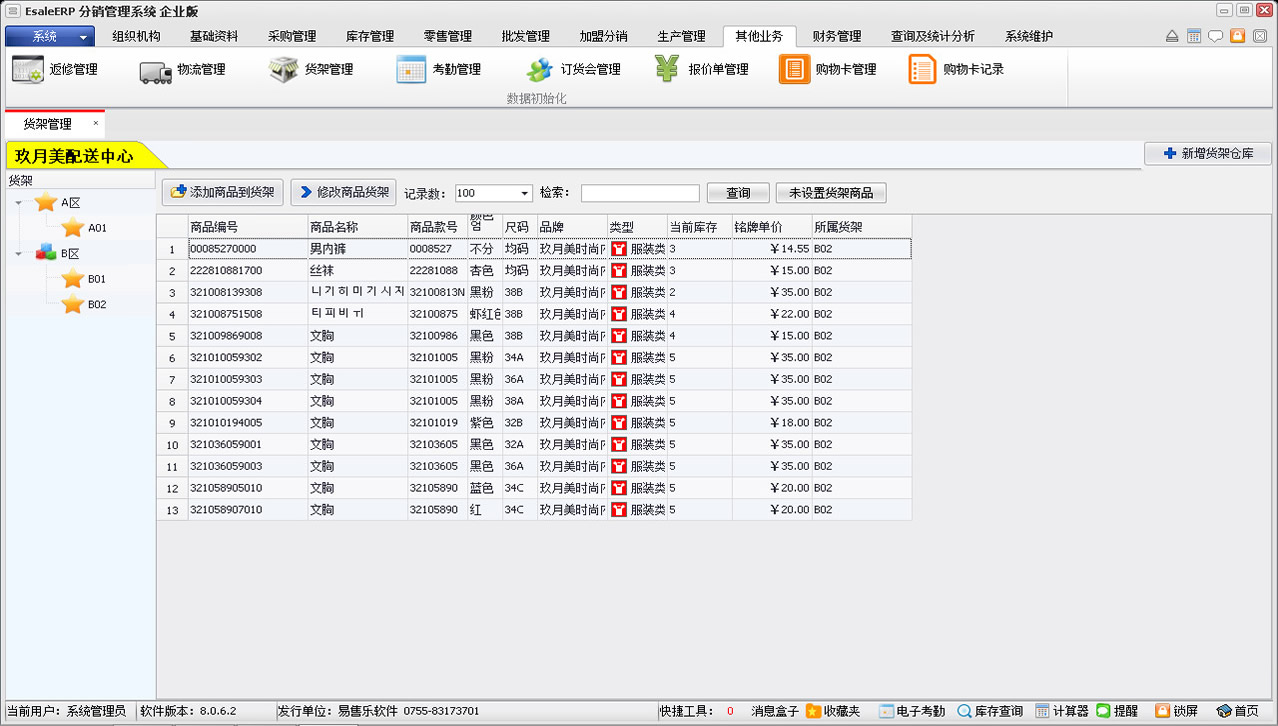Open 返修管理 repair management icon

tap(27, 70)
